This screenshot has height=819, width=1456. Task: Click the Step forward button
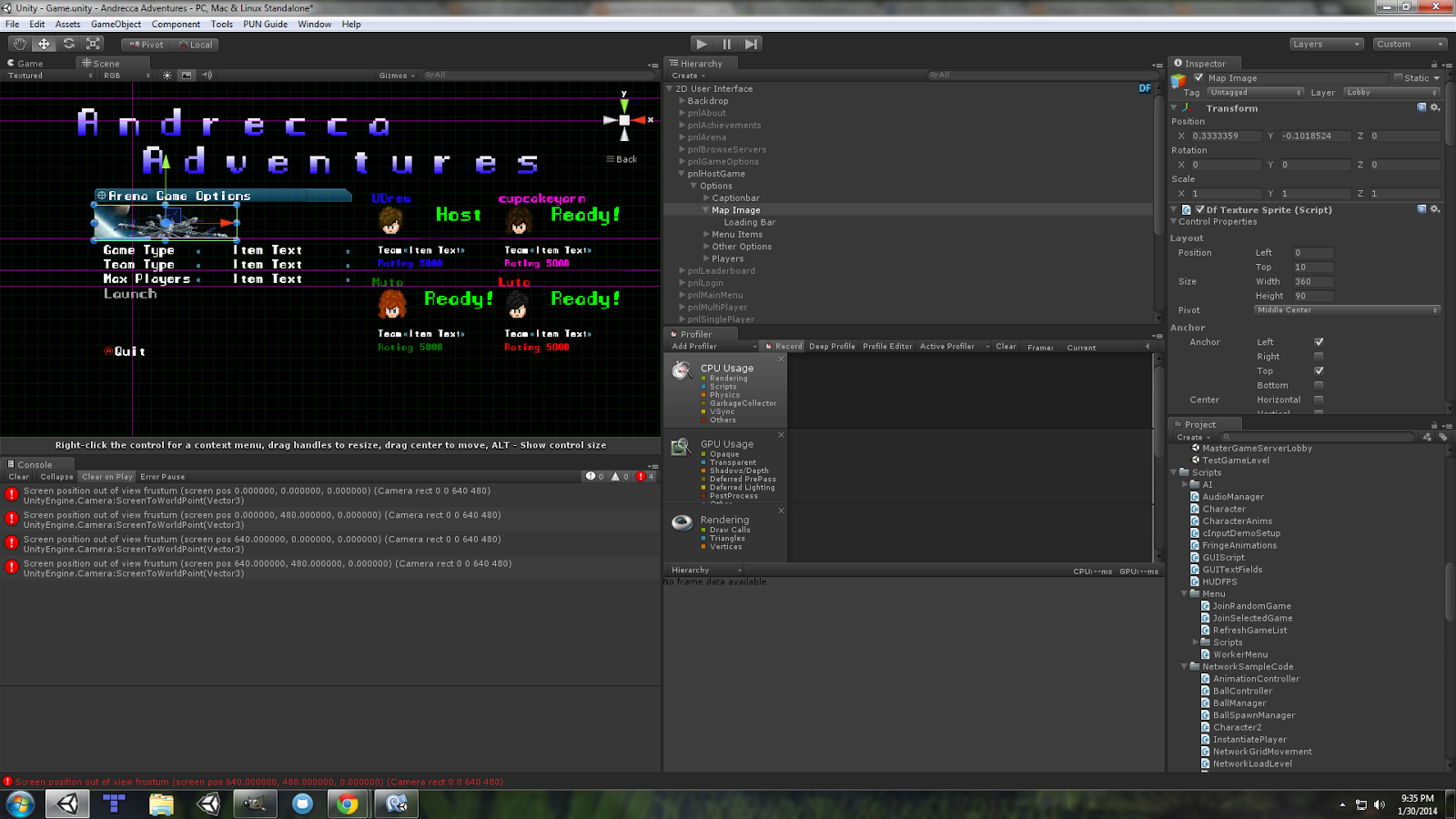(751, 44)
